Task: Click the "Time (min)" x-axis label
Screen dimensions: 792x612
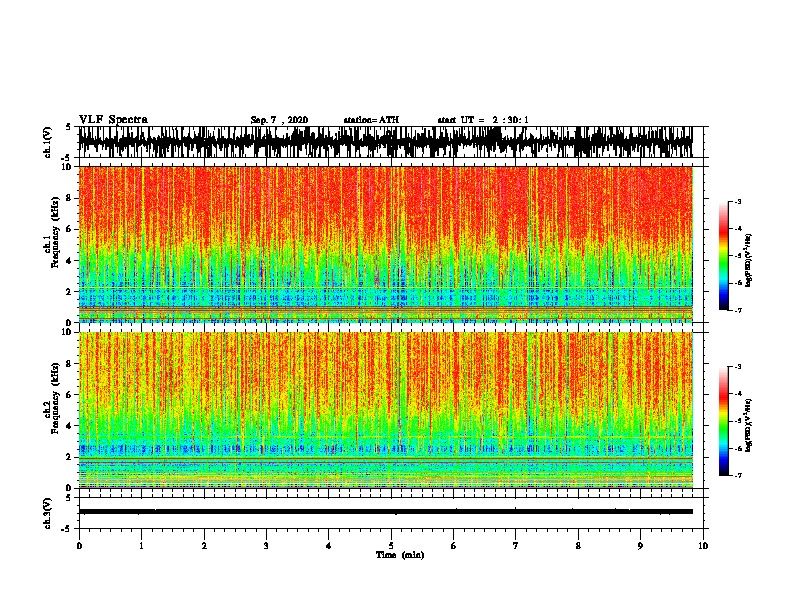Action: tap(400, 555)
